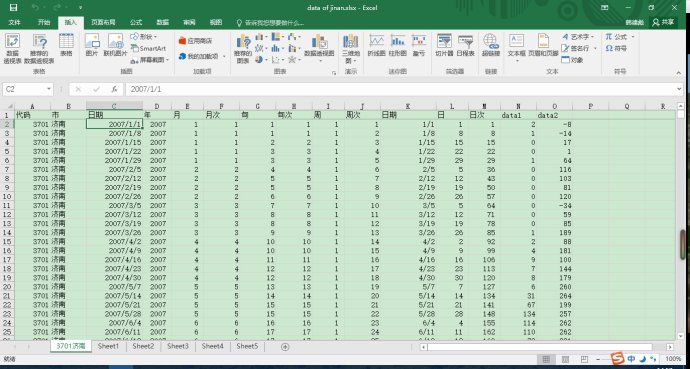Open Recommended Charts (推荐的图表)

point(243,48)
